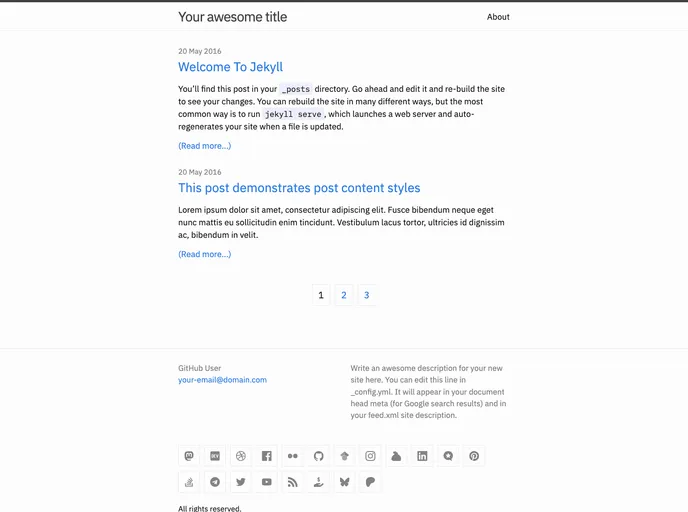Open the Mastodon social icon
This screenshot has height=512, width=688.
pyautogui.click(x=189, y=456)
